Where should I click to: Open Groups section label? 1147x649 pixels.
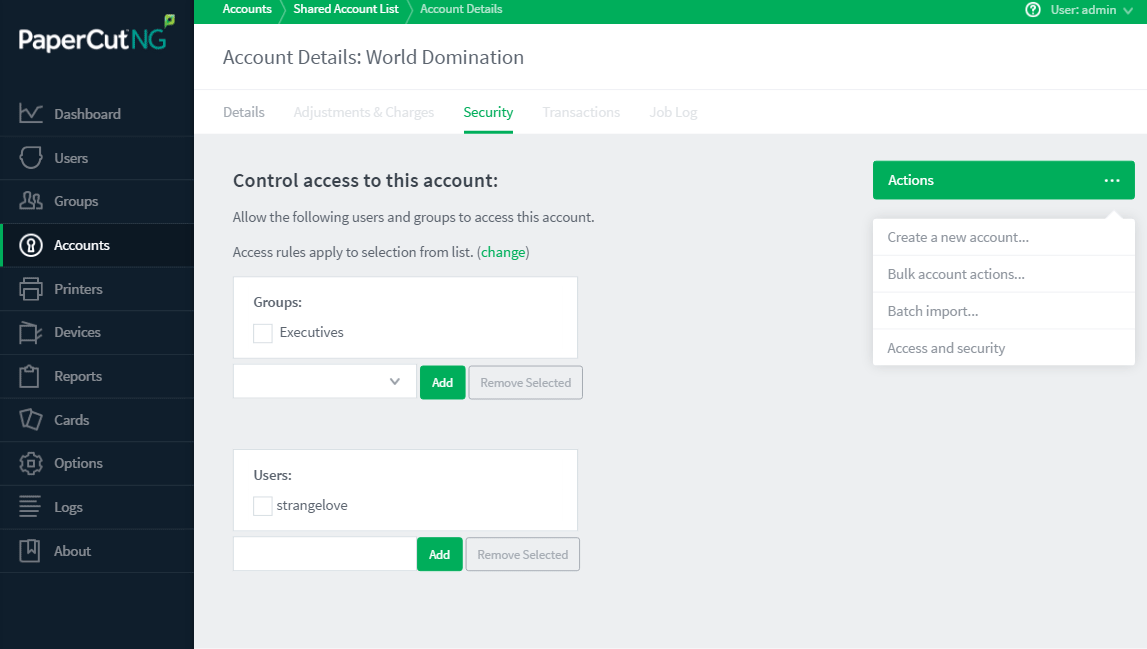click(x=76, y=201)
